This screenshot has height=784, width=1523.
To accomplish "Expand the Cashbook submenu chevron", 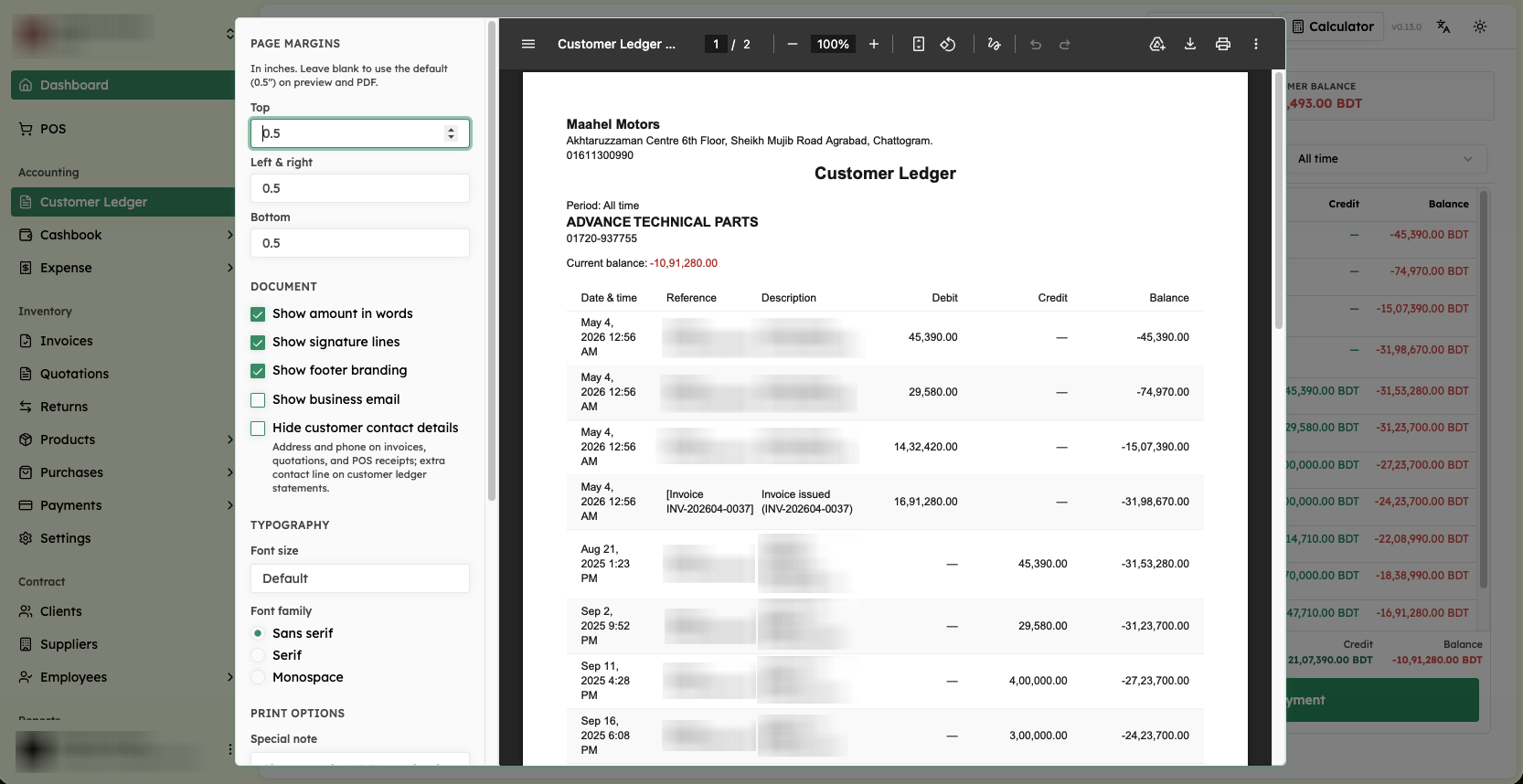I will click(x=229, y=235).
